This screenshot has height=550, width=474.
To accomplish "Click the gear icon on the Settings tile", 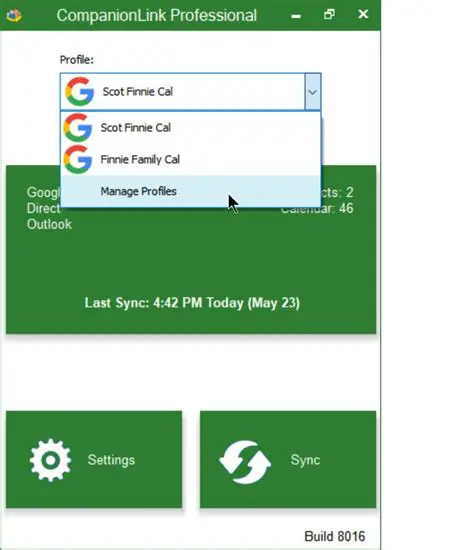I will [51, 460].
